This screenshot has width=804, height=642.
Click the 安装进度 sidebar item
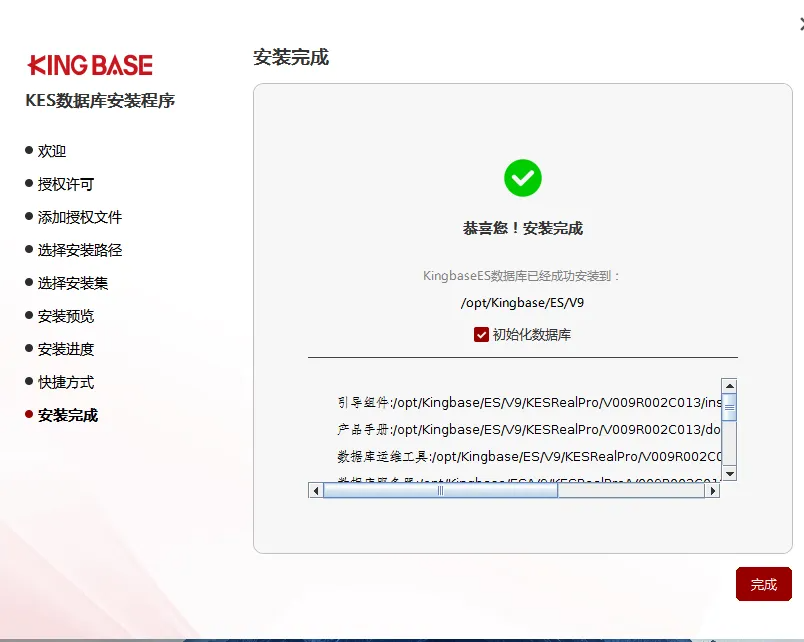click(x=66, y=349)
